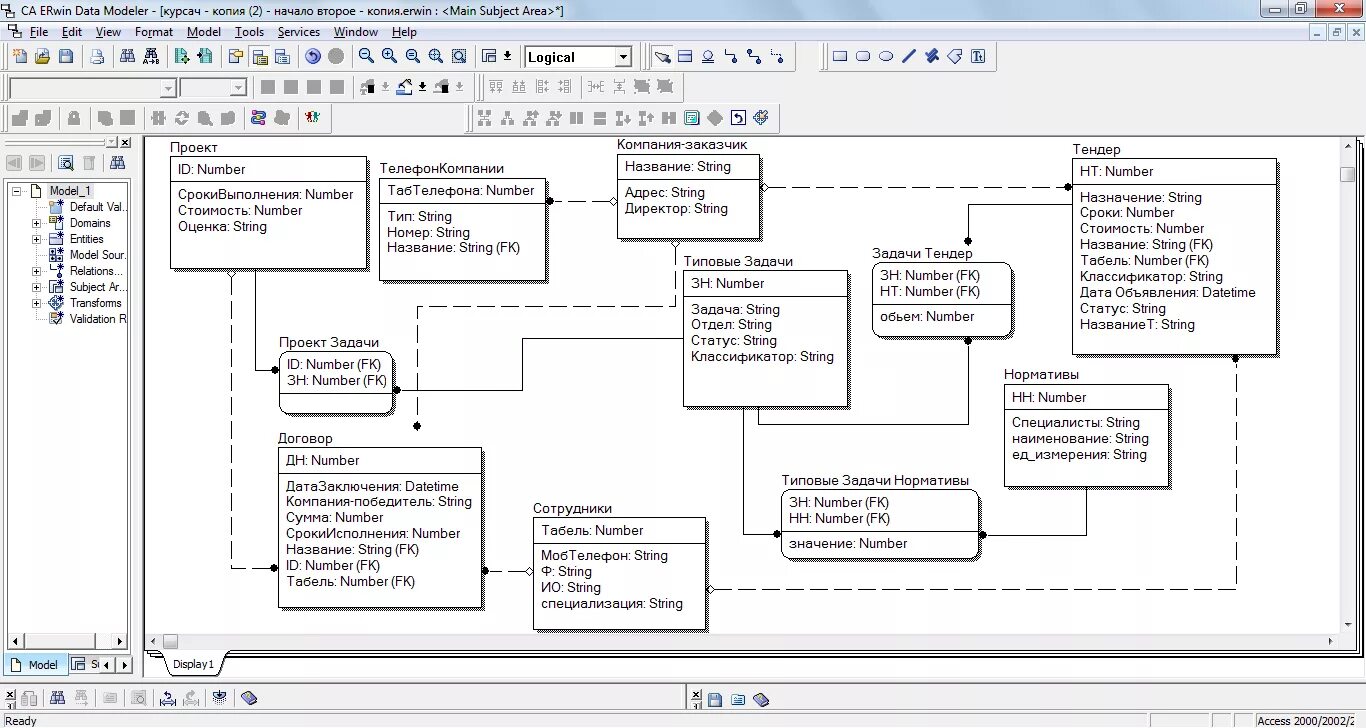Click 'Access 2000/2002/2' in status bar
This screenshot has width=1366, height=728.
point(1304,721)
